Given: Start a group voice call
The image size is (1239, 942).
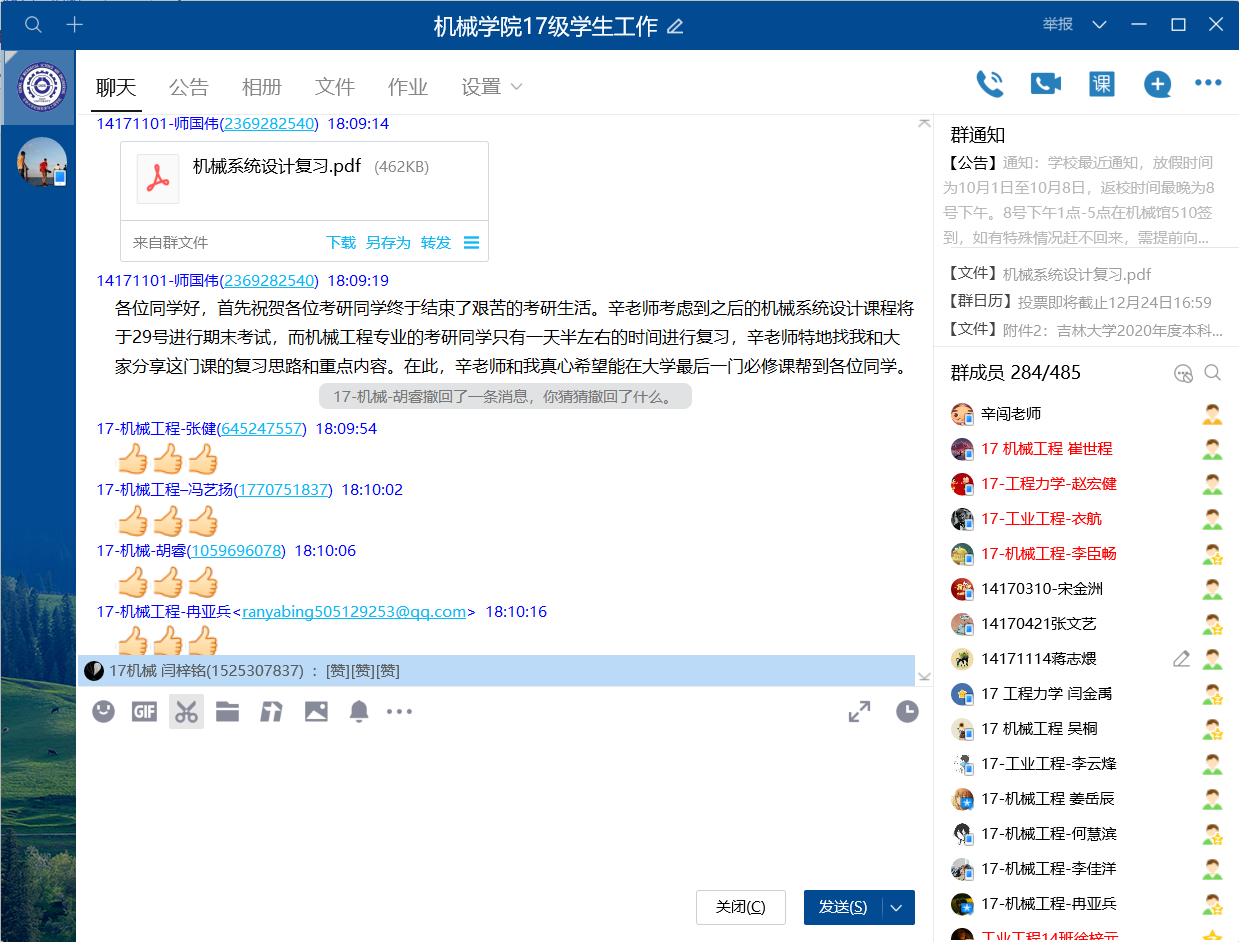Looking at the screenshot, I should (989, 84).
